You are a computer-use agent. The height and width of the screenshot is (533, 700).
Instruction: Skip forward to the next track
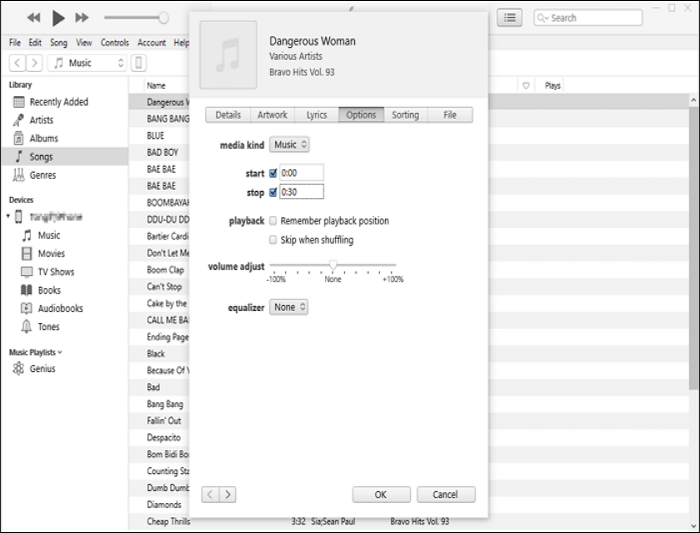click(82, 17)
